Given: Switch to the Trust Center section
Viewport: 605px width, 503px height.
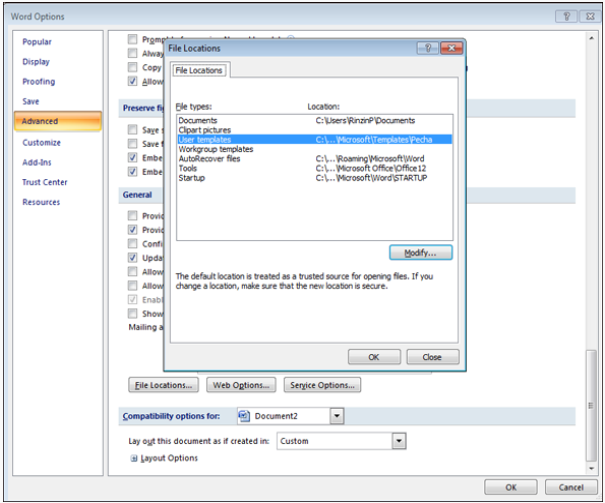Looking at the screenshot, I should coord(45,182).
